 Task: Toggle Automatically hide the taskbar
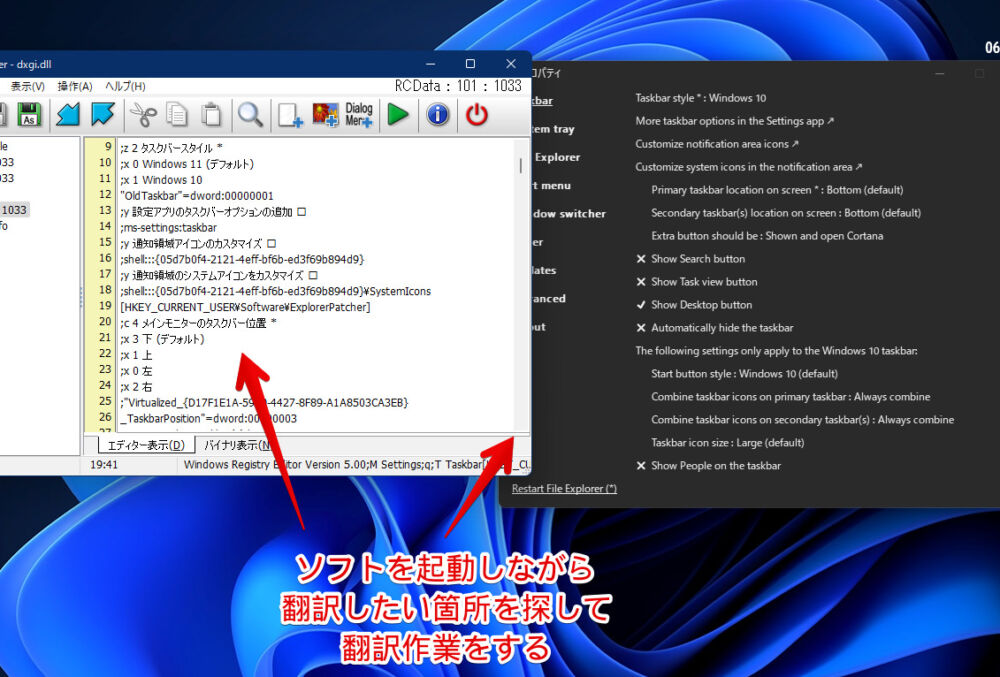[x=715, y=328]
